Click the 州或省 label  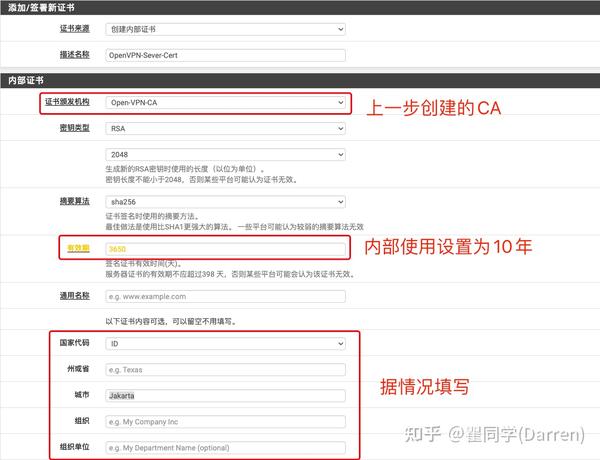(x=78, y=369)
